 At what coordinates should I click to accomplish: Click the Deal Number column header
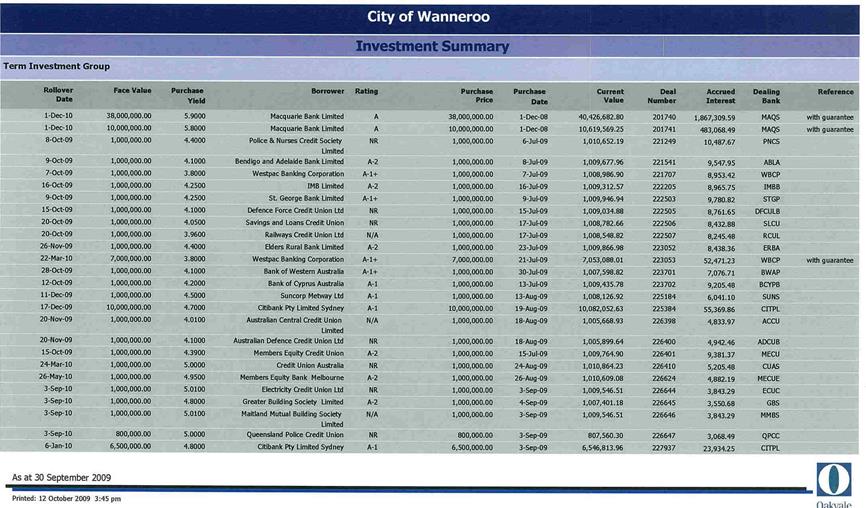[x=662, y=96]
